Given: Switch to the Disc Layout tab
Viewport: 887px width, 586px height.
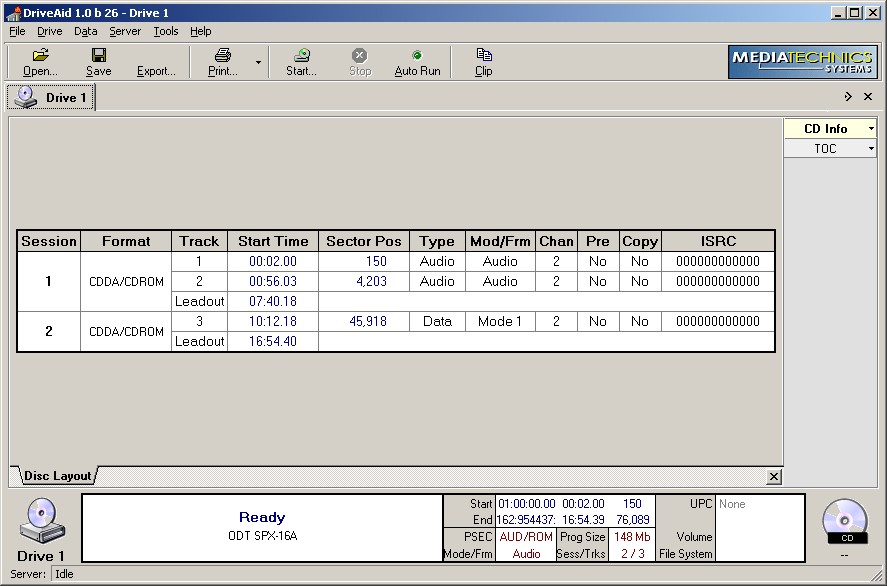Looking at the screenshot, I should (56, 476).
